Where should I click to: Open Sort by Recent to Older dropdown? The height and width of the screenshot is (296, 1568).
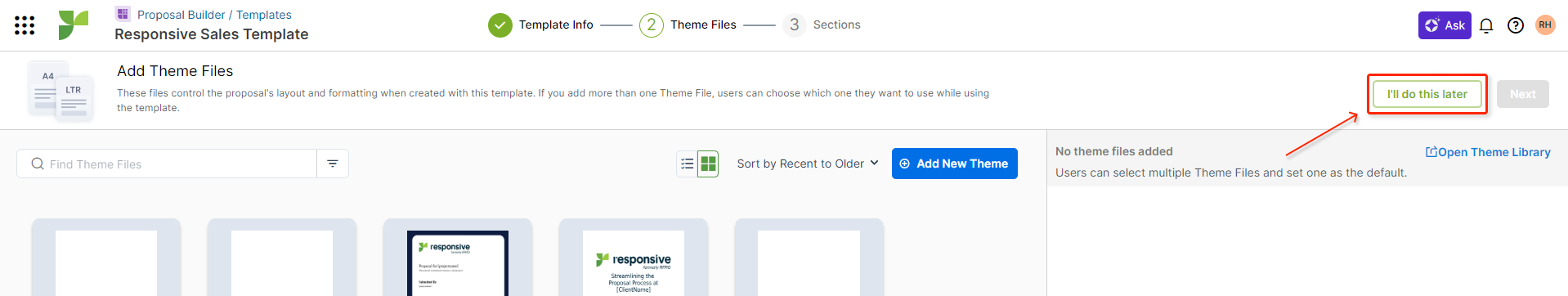(x=808, y=164)
